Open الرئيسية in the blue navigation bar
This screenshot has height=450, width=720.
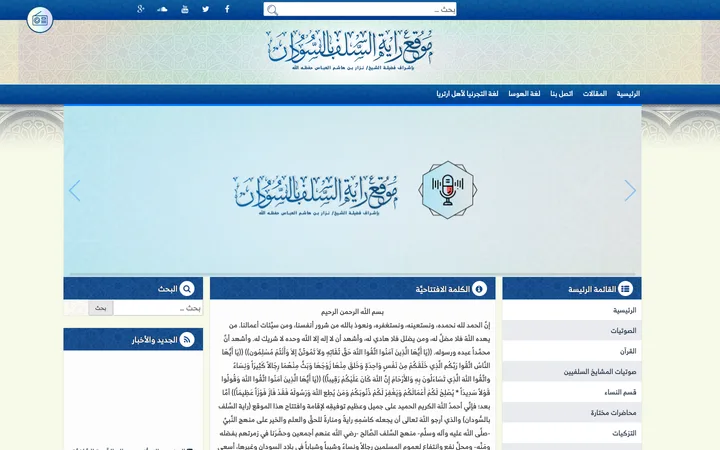628,94
